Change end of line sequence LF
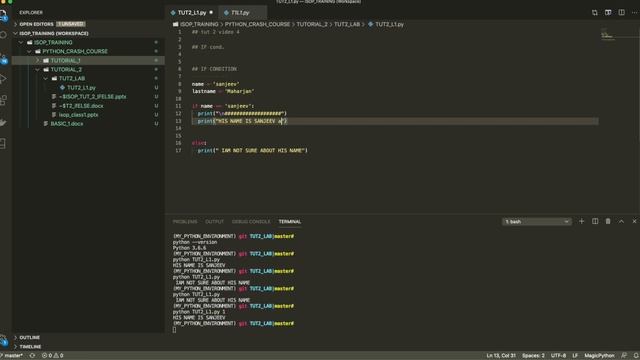Viewport: 640px width, 360px height. pyautogui.click(x=575, y=356)
